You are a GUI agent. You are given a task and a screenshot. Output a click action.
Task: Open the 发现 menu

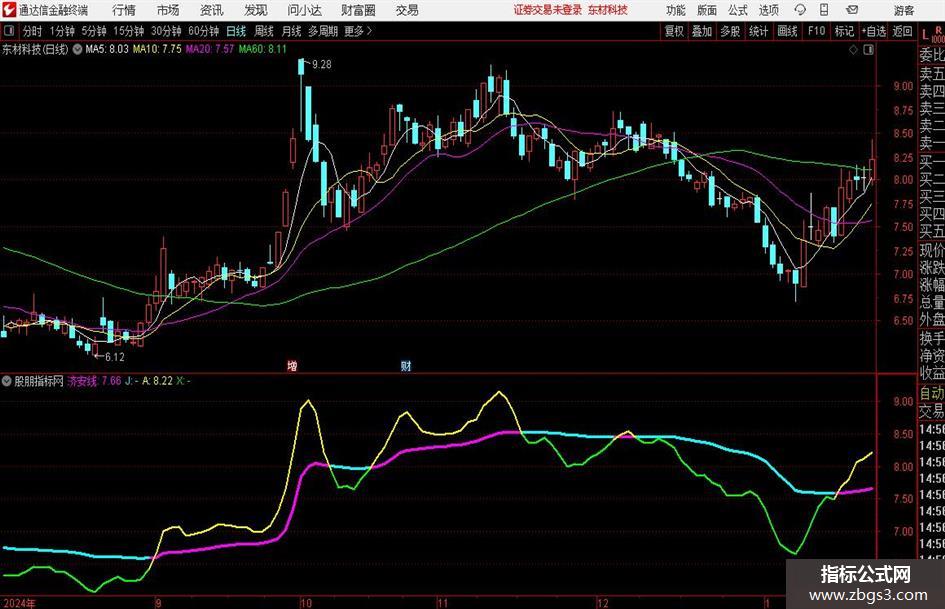[256, 10]
